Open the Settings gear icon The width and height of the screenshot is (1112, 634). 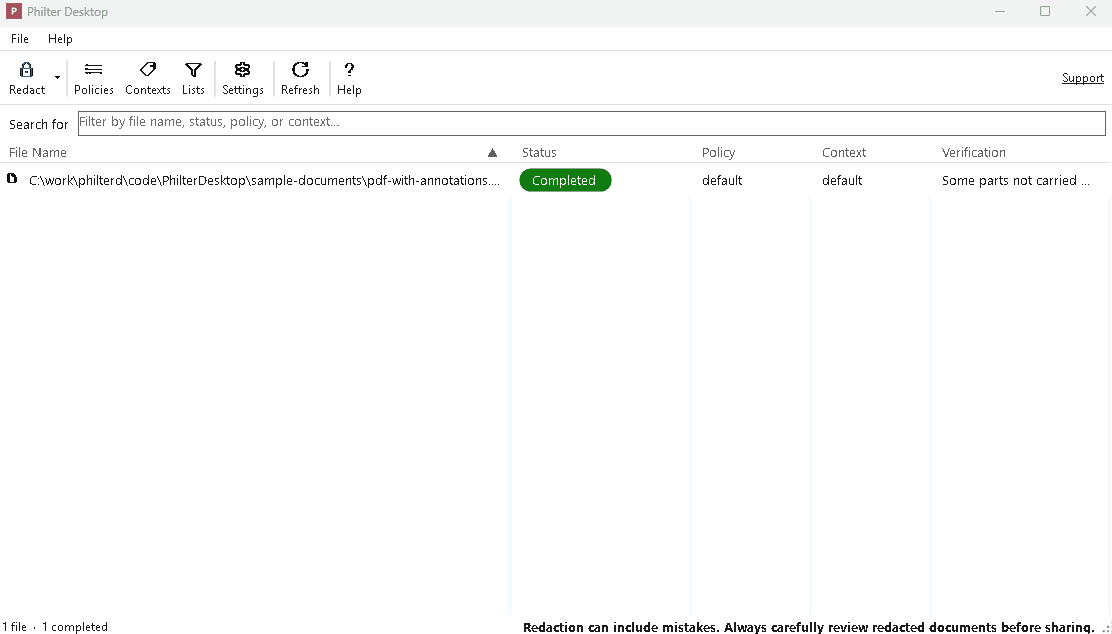click(243, 69)
